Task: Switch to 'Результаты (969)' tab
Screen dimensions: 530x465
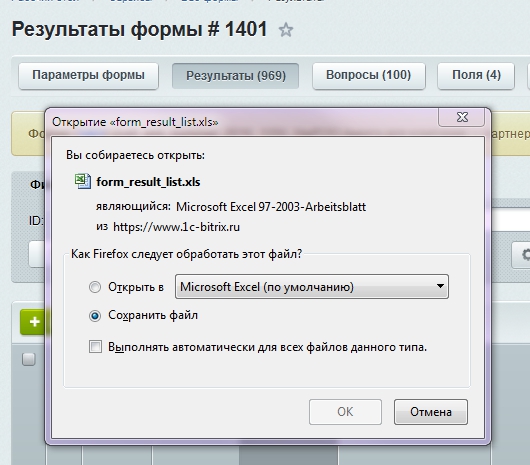Action: 236,76
